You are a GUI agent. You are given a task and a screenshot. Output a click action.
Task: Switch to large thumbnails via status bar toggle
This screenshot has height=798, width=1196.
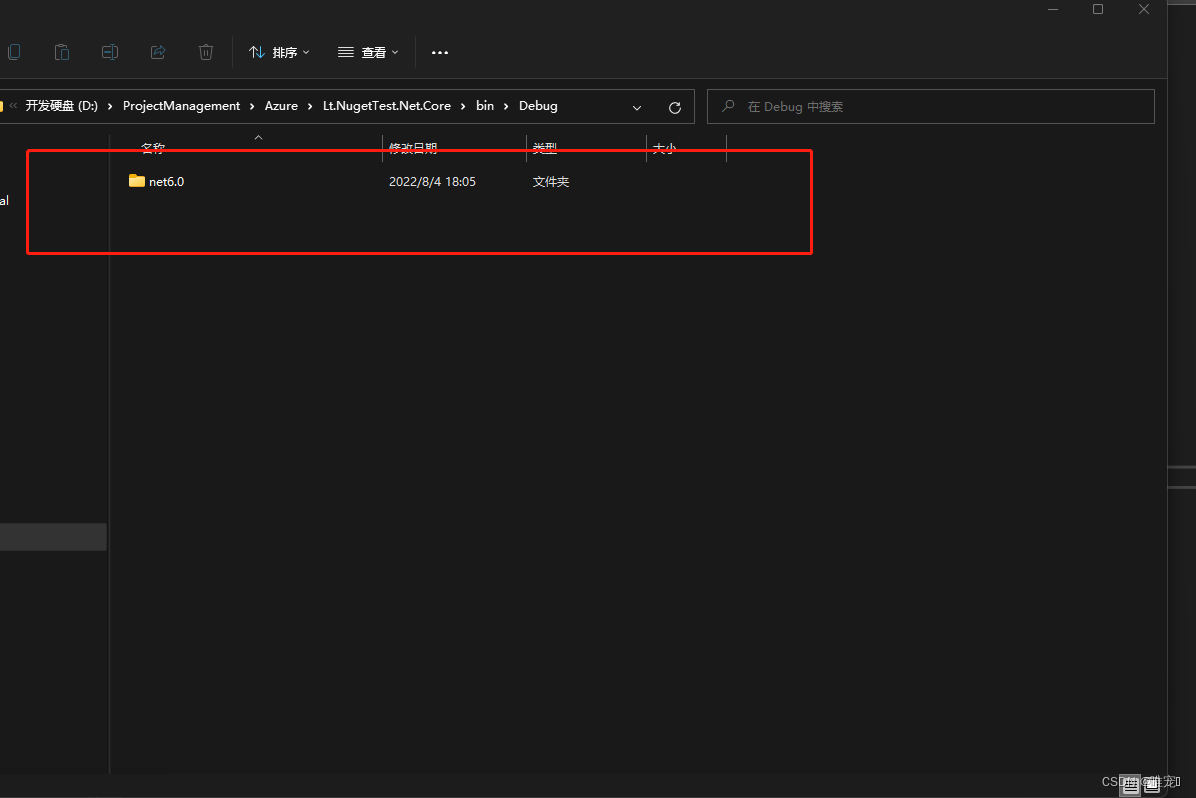(x=1151, y=786)
